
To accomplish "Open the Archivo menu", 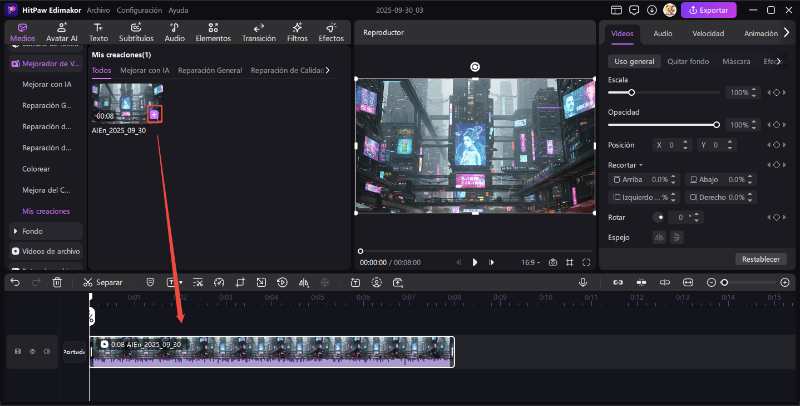I will (x=98, y=9).
